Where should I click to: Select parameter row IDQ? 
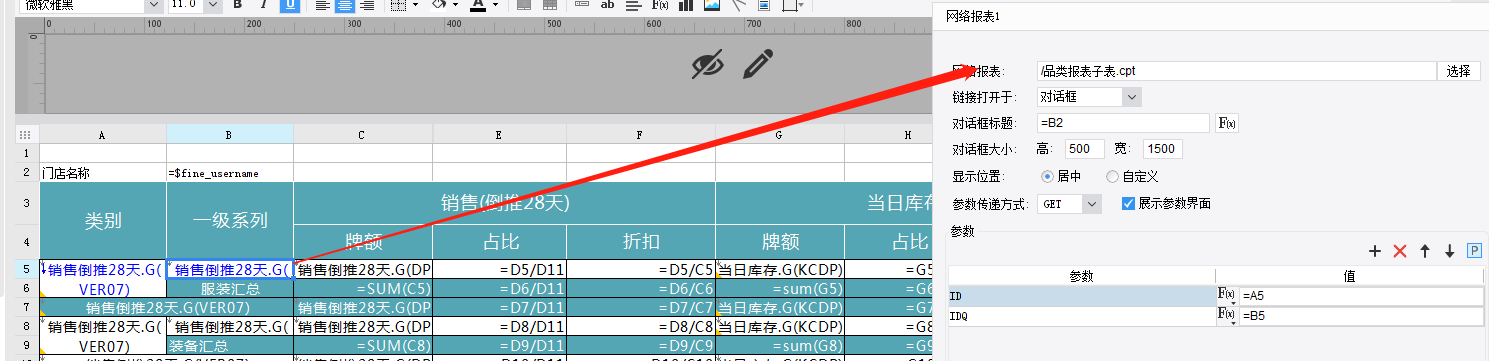(x=1081, y=316)
